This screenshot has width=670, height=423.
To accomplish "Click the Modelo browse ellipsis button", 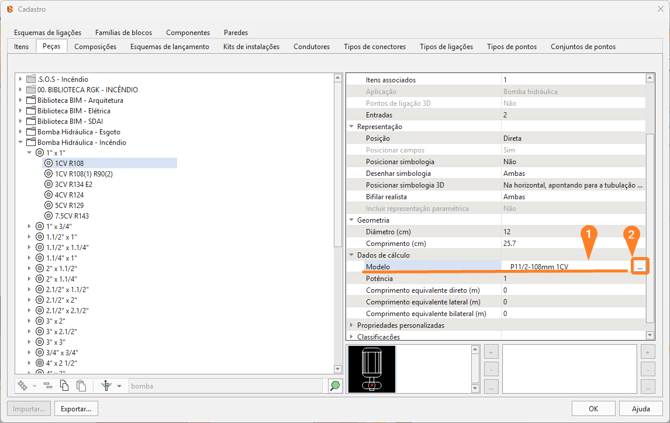I will (640, 267).
